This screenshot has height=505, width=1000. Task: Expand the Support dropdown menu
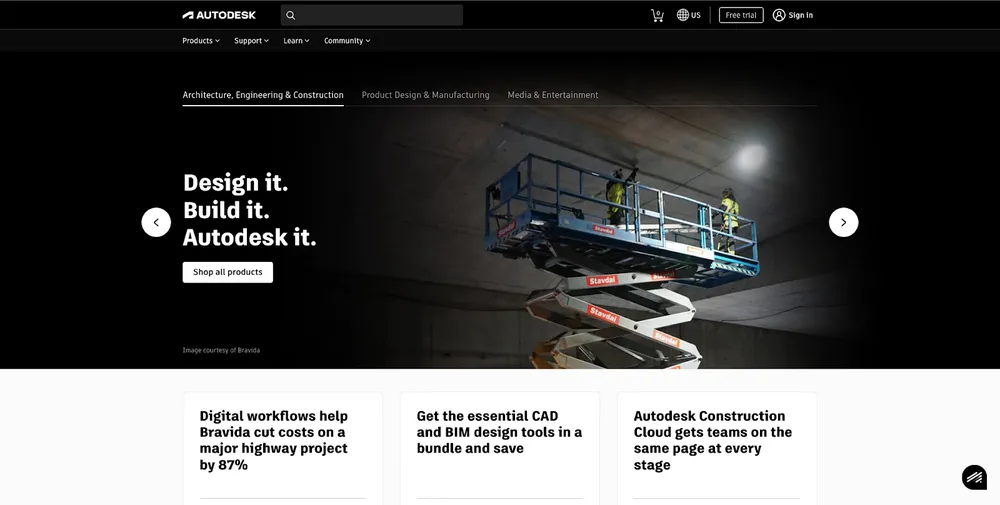coord(251,41)
